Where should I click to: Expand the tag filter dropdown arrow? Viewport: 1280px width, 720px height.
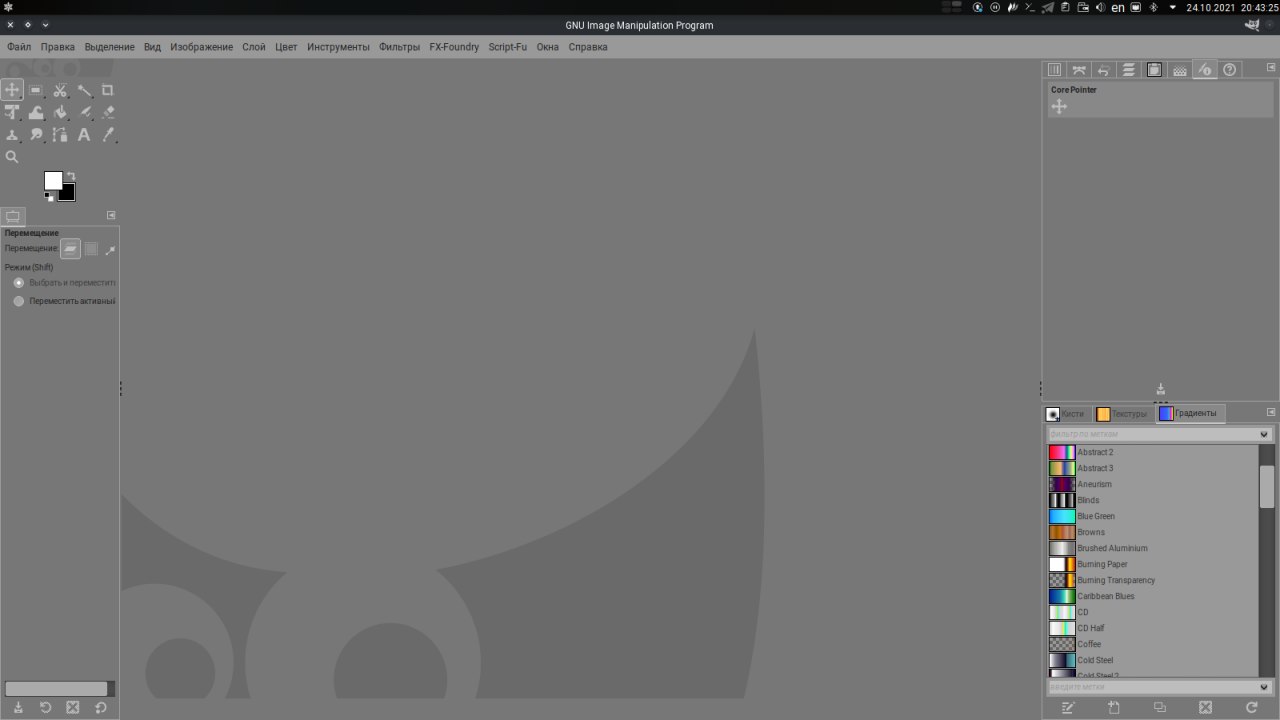tap(1264, 435)
